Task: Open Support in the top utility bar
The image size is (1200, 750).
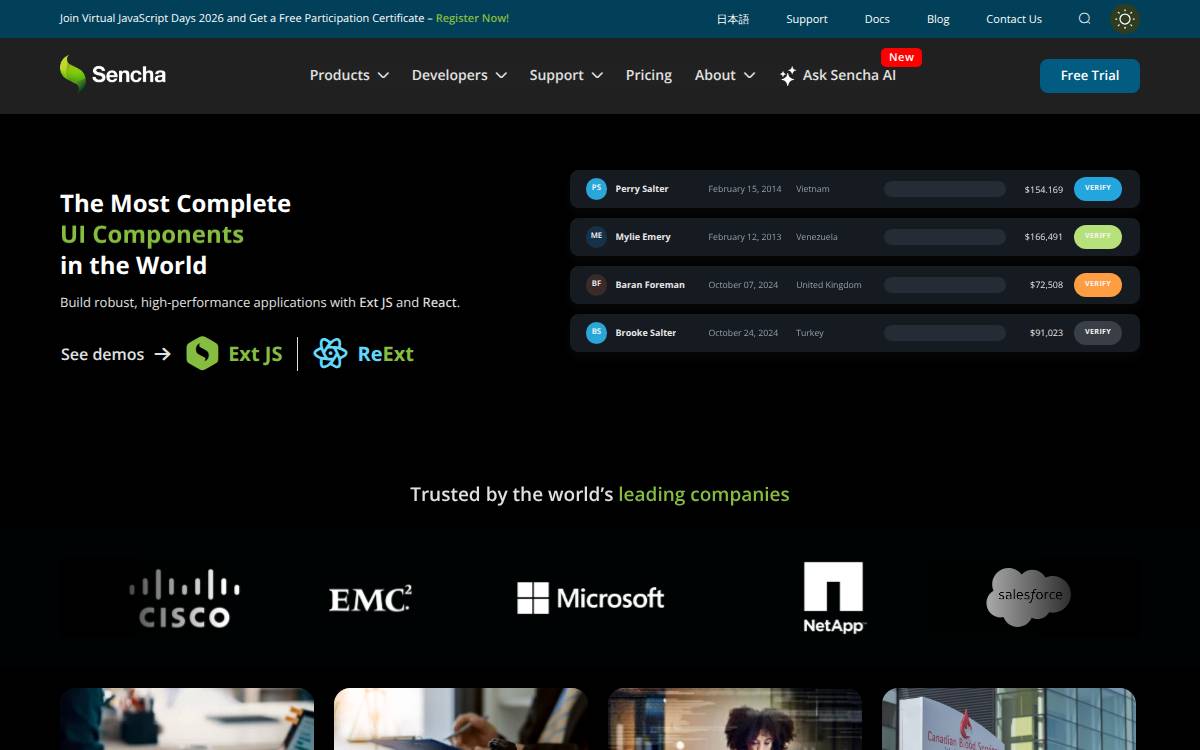Action: [x=806, y=19]
